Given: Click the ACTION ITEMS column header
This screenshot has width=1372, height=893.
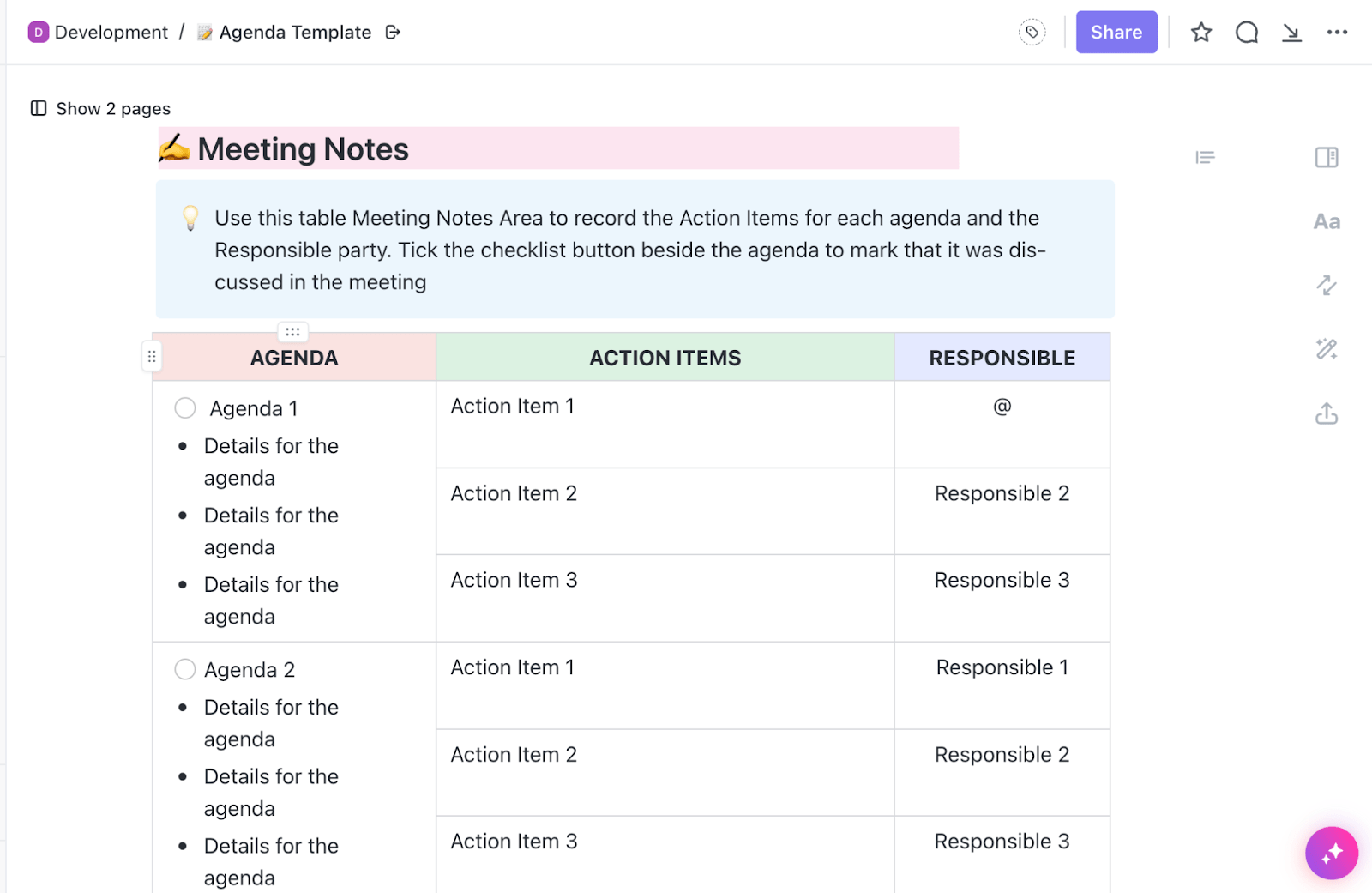Looking at the screenshot, I should click(665, 358).
